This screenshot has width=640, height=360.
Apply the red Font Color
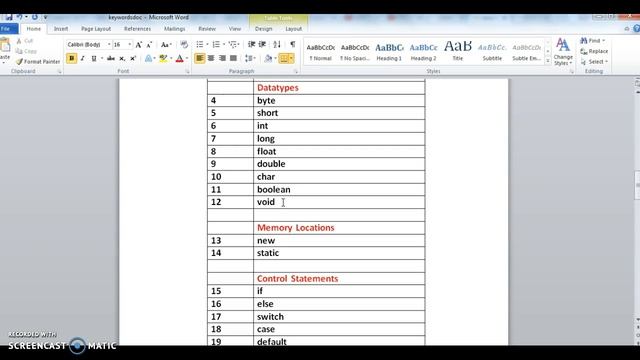[x=180, y=58]
